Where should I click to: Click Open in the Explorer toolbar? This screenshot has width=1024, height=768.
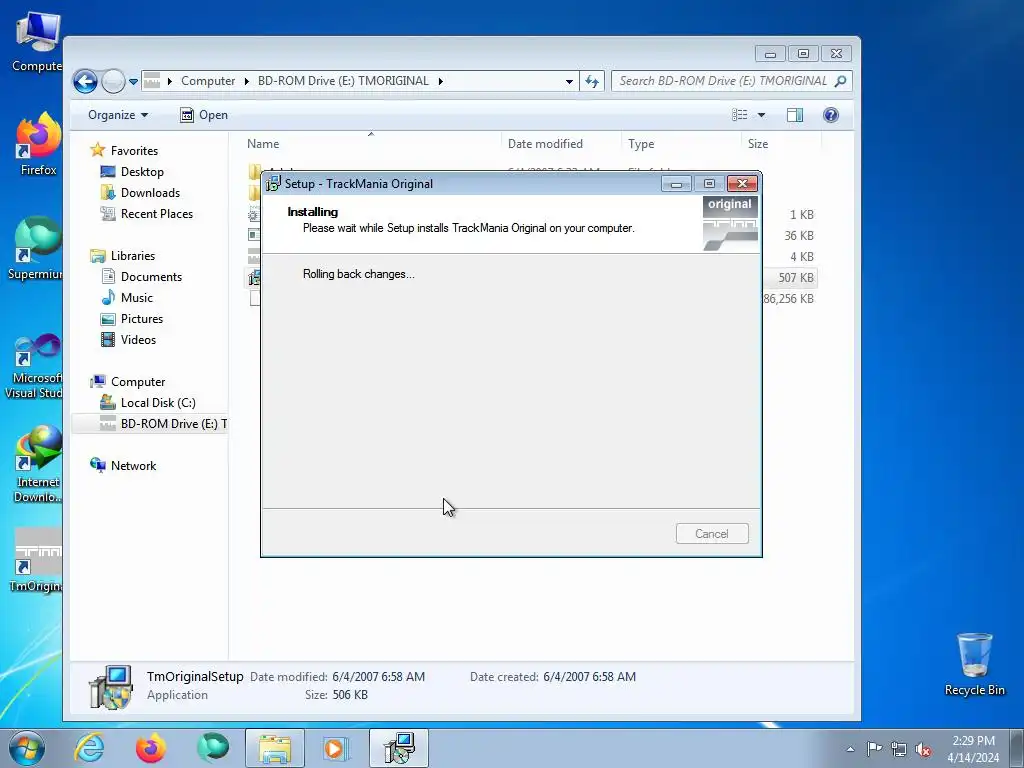point(204,115)
